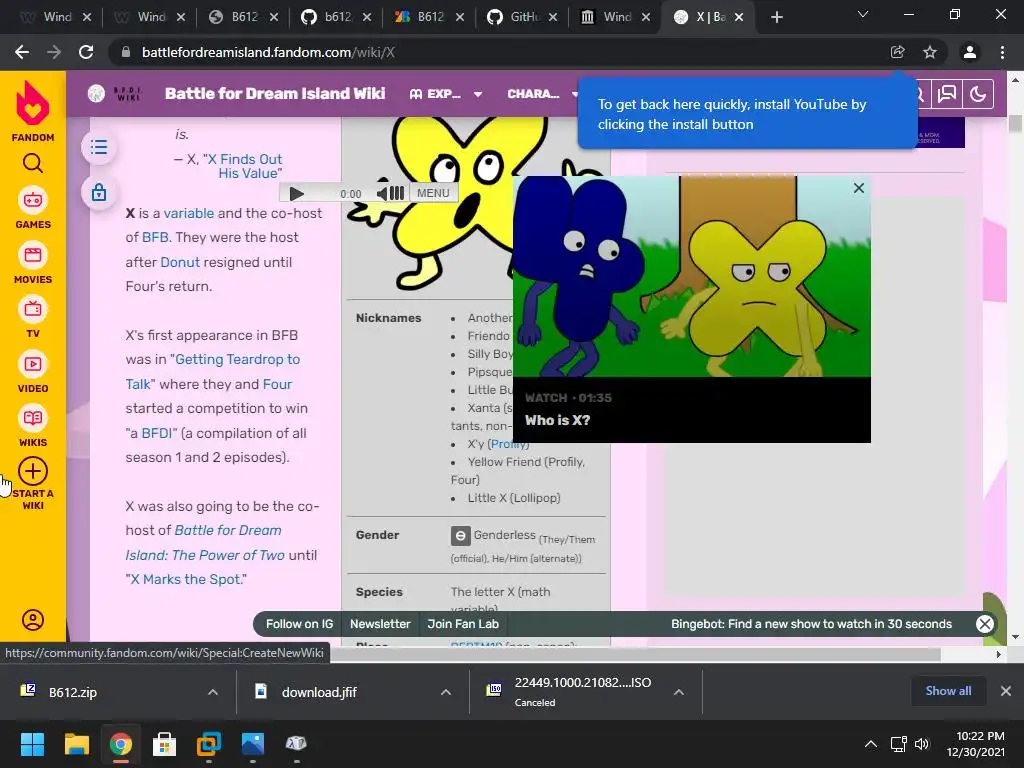The image size is (1024, 768).
Task: Show hidden system tray icons
Action: (871, 744)
